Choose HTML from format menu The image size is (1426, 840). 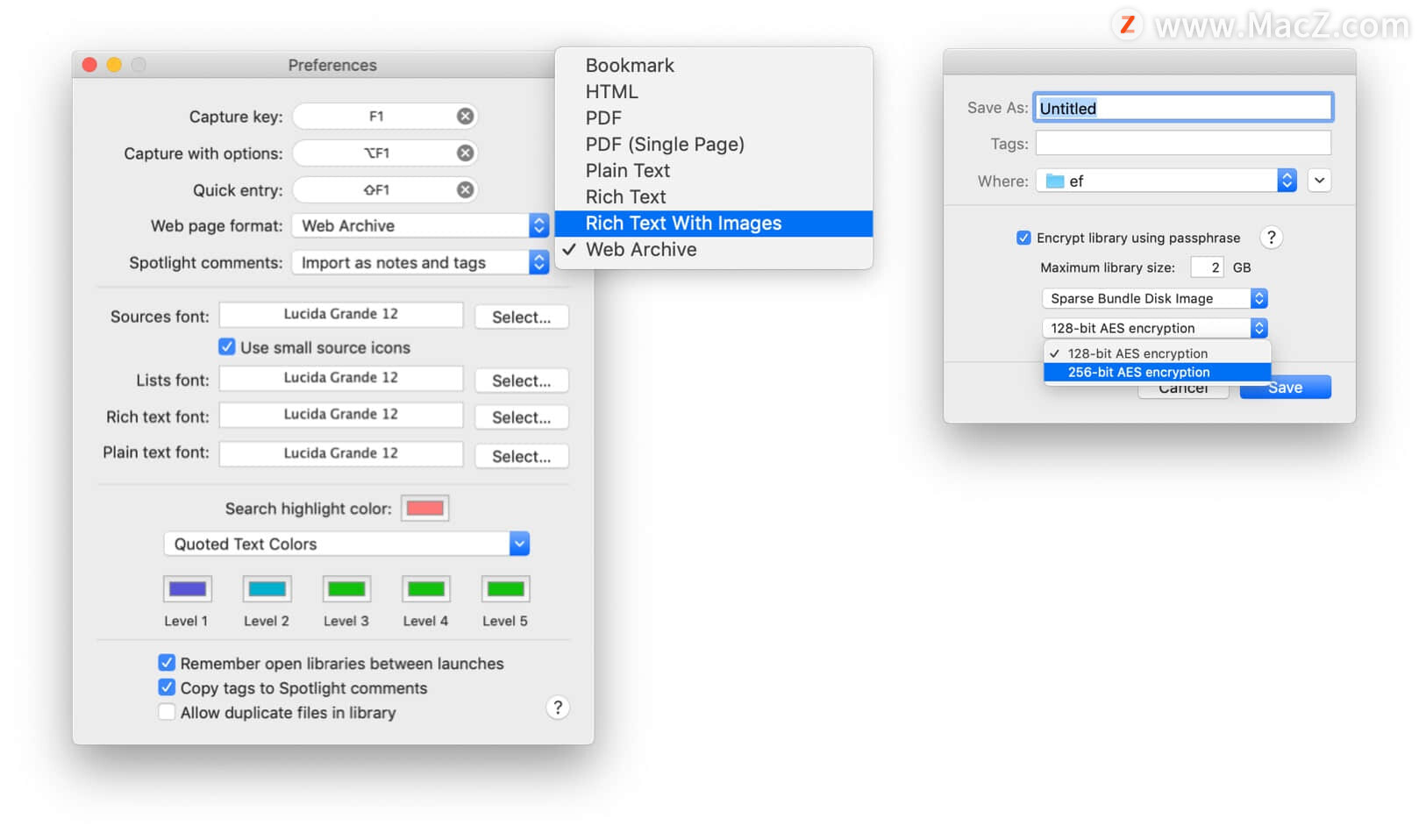(x=714, y=91)
